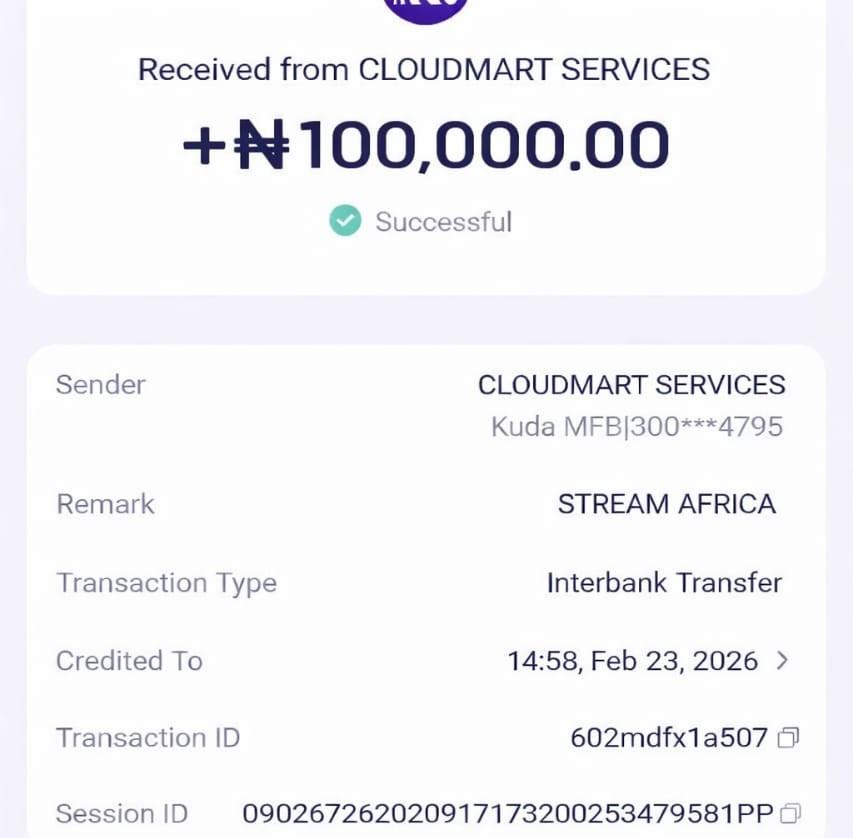Viewport: 853px width, 838px height.
Task: Click the Successful status text
Action: [x=443, y=221]
